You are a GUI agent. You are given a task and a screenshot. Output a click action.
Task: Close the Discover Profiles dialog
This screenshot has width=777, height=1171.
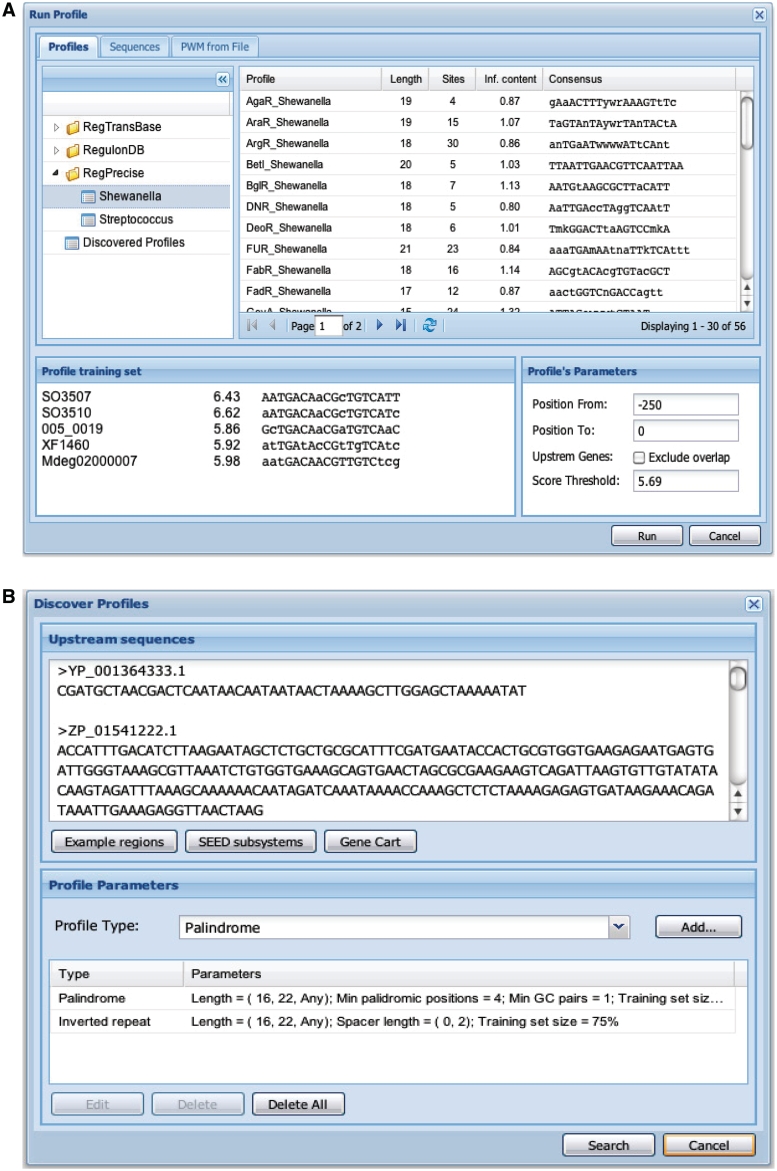pos(754,603)
